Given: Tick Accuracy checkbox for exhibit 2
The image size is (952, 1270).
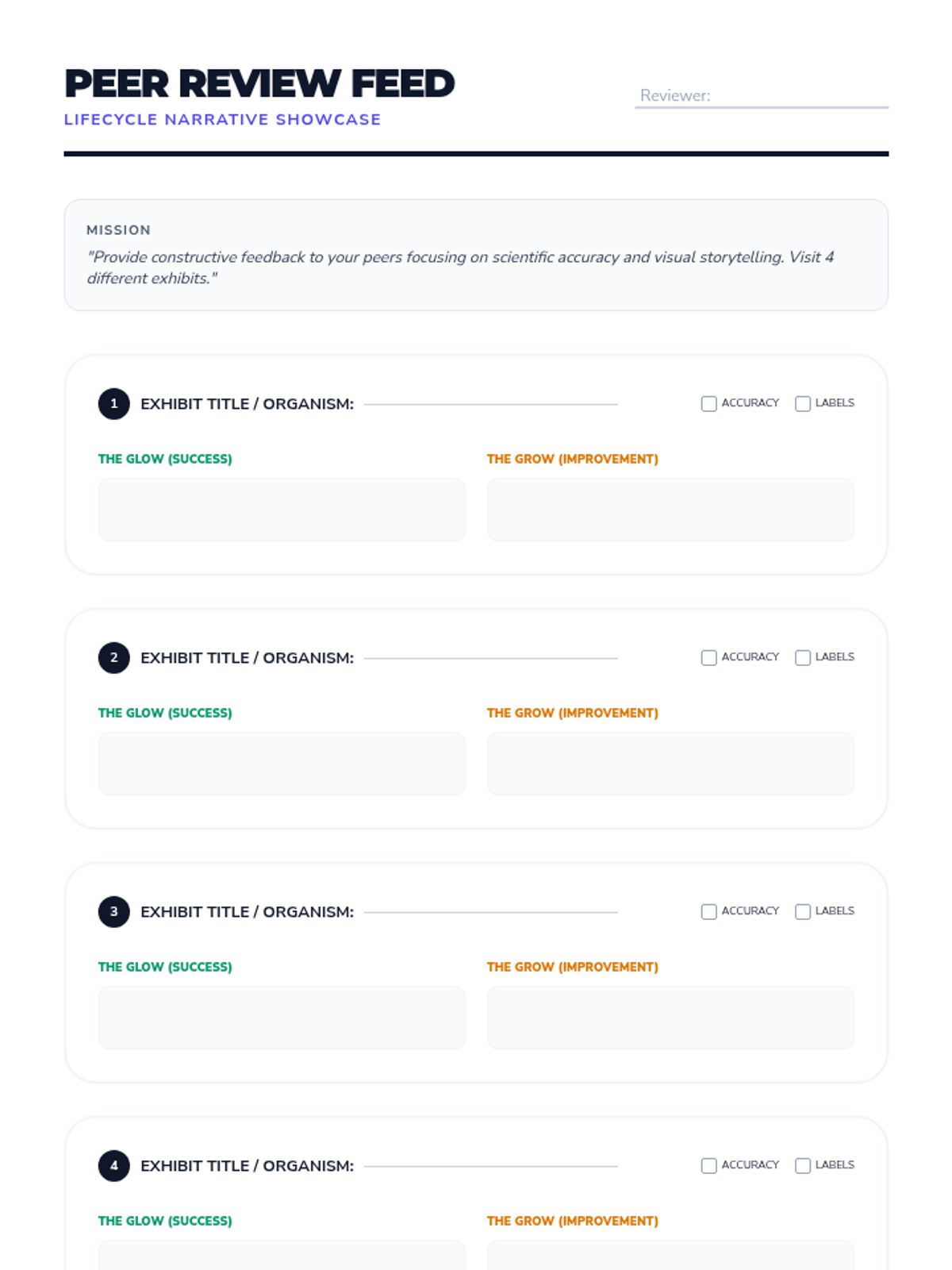Looking at the screenshot, I should pyautogui.click(x=708, y=658).
